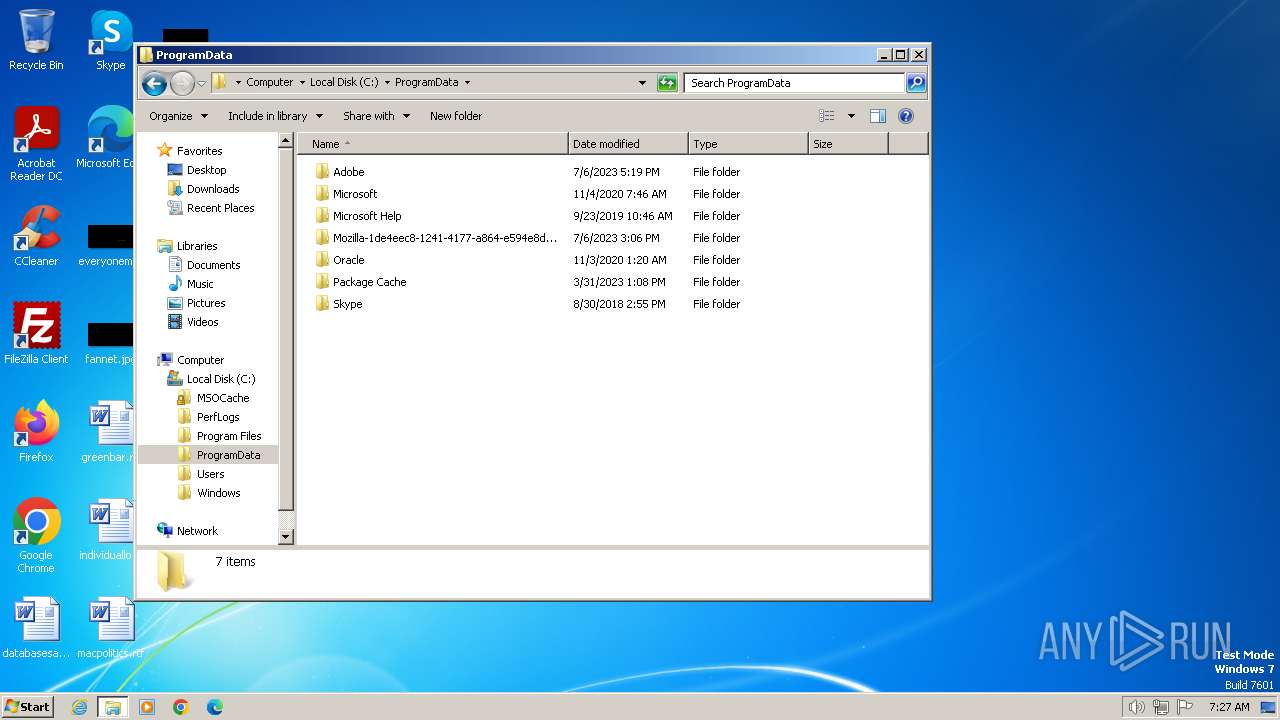Toggle the preview pane button
This screenshot has width=1280, height=720.
click(878, 116)
